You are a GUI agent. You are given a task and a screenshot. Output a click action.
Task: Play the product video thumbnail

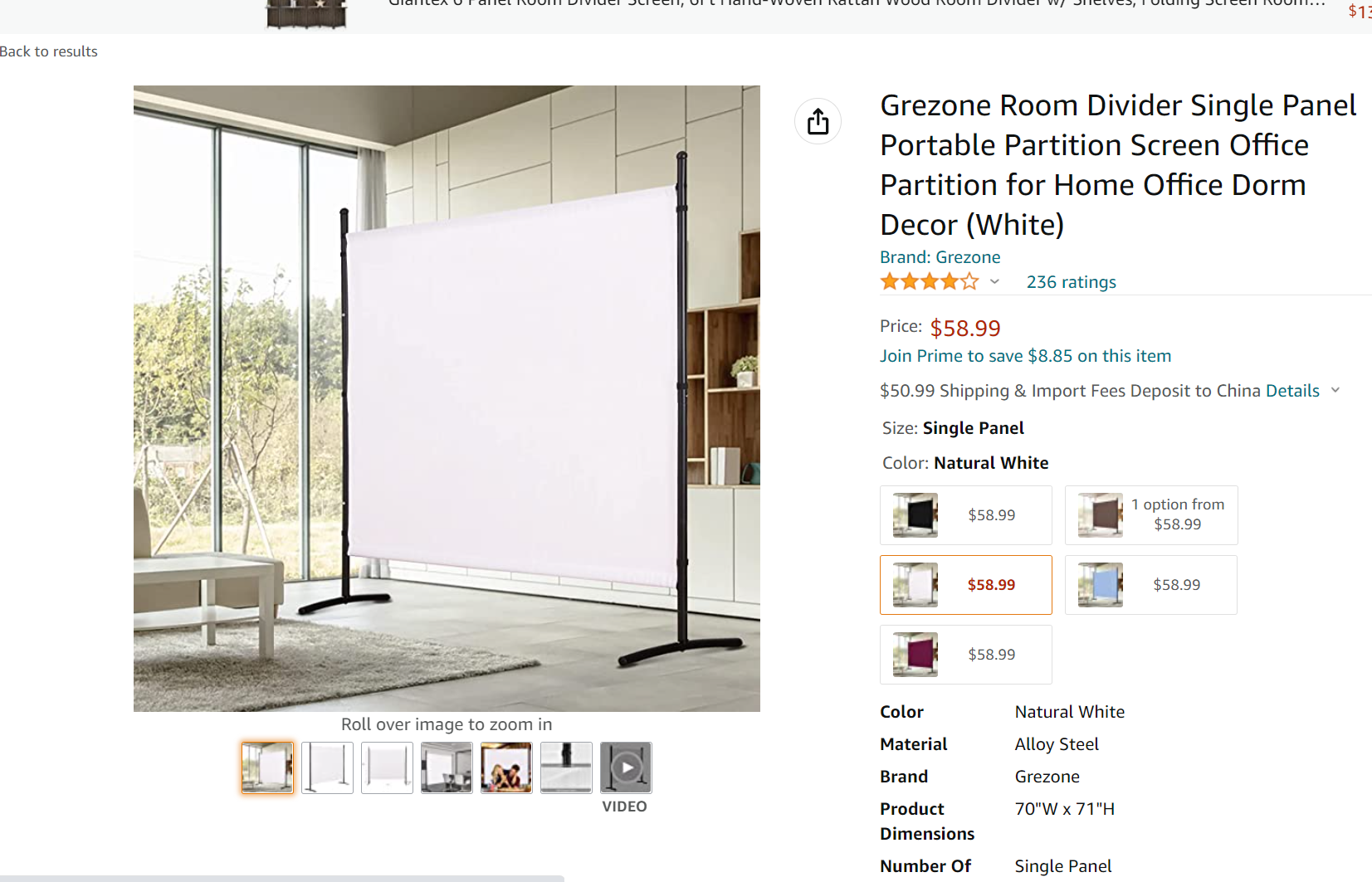tap(626, 767)
